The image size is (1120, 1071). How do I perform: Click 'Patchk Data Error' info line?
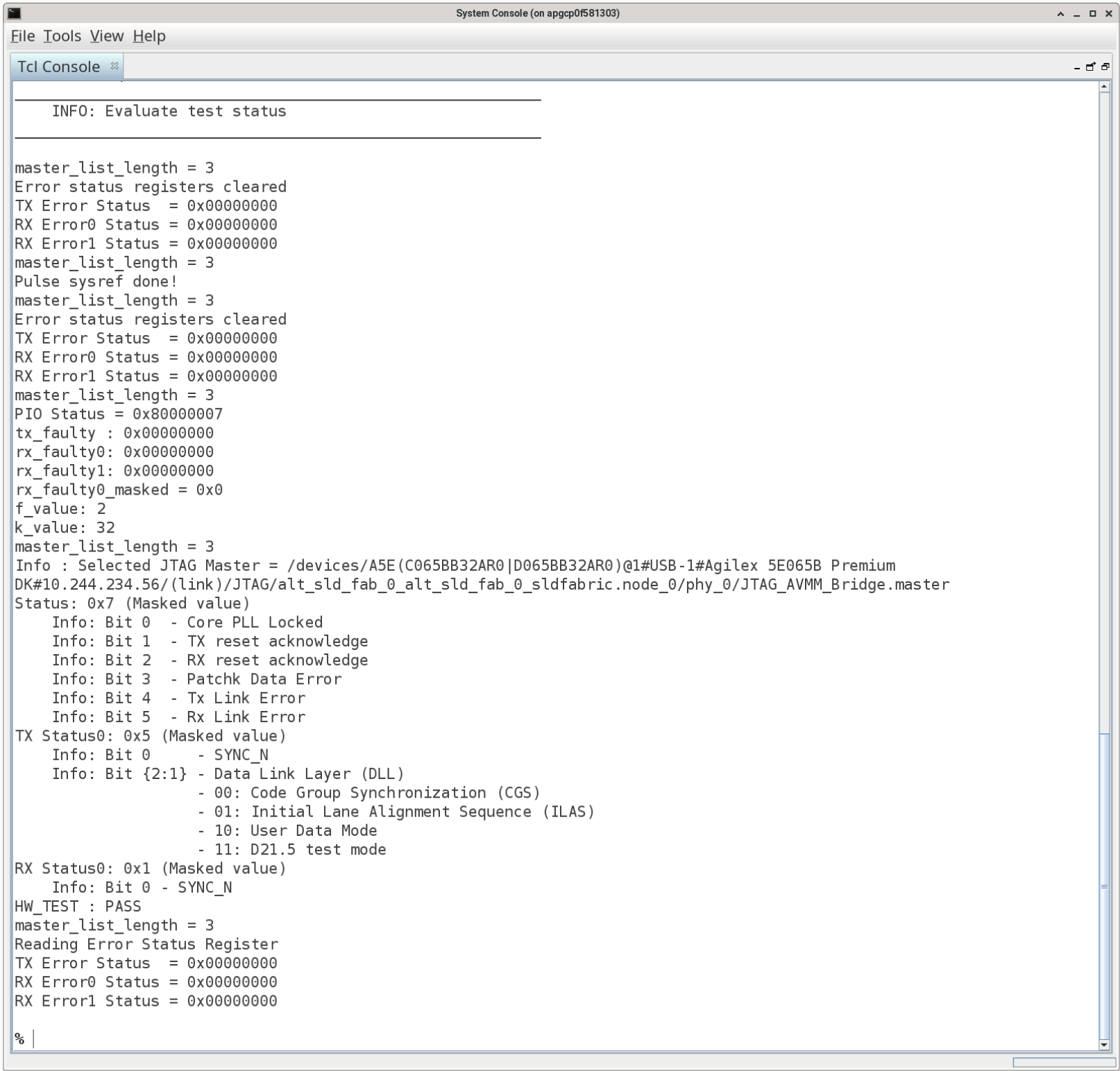[196, 679]
